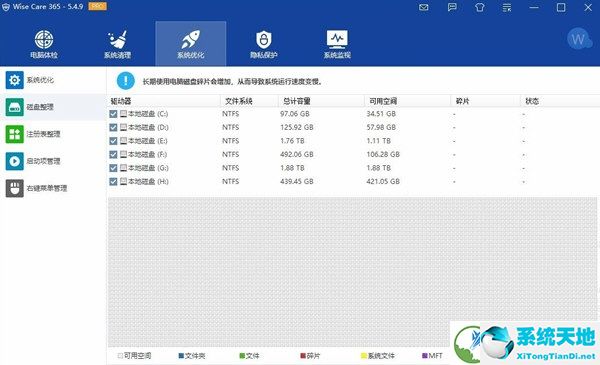Select the 125.92 GB total capacity cell

(x=297, y=127)
